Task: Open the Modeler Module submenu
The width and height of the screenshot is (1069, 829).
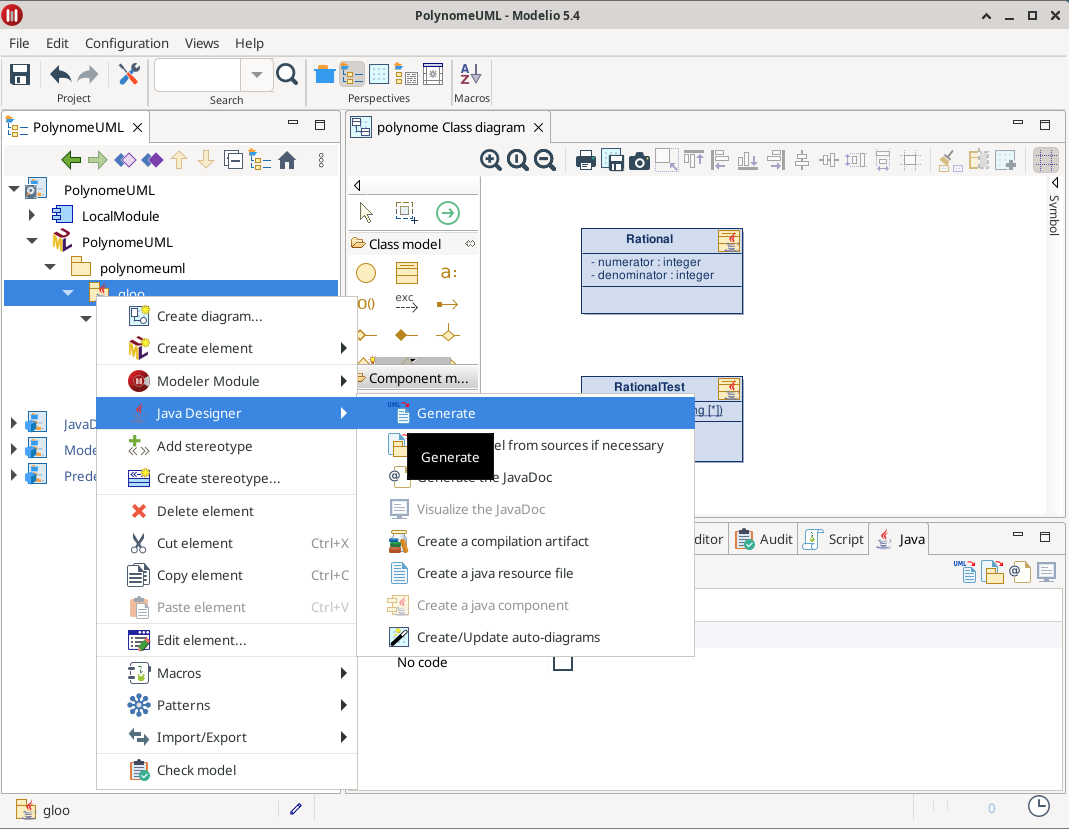Action: click(226, 381)
